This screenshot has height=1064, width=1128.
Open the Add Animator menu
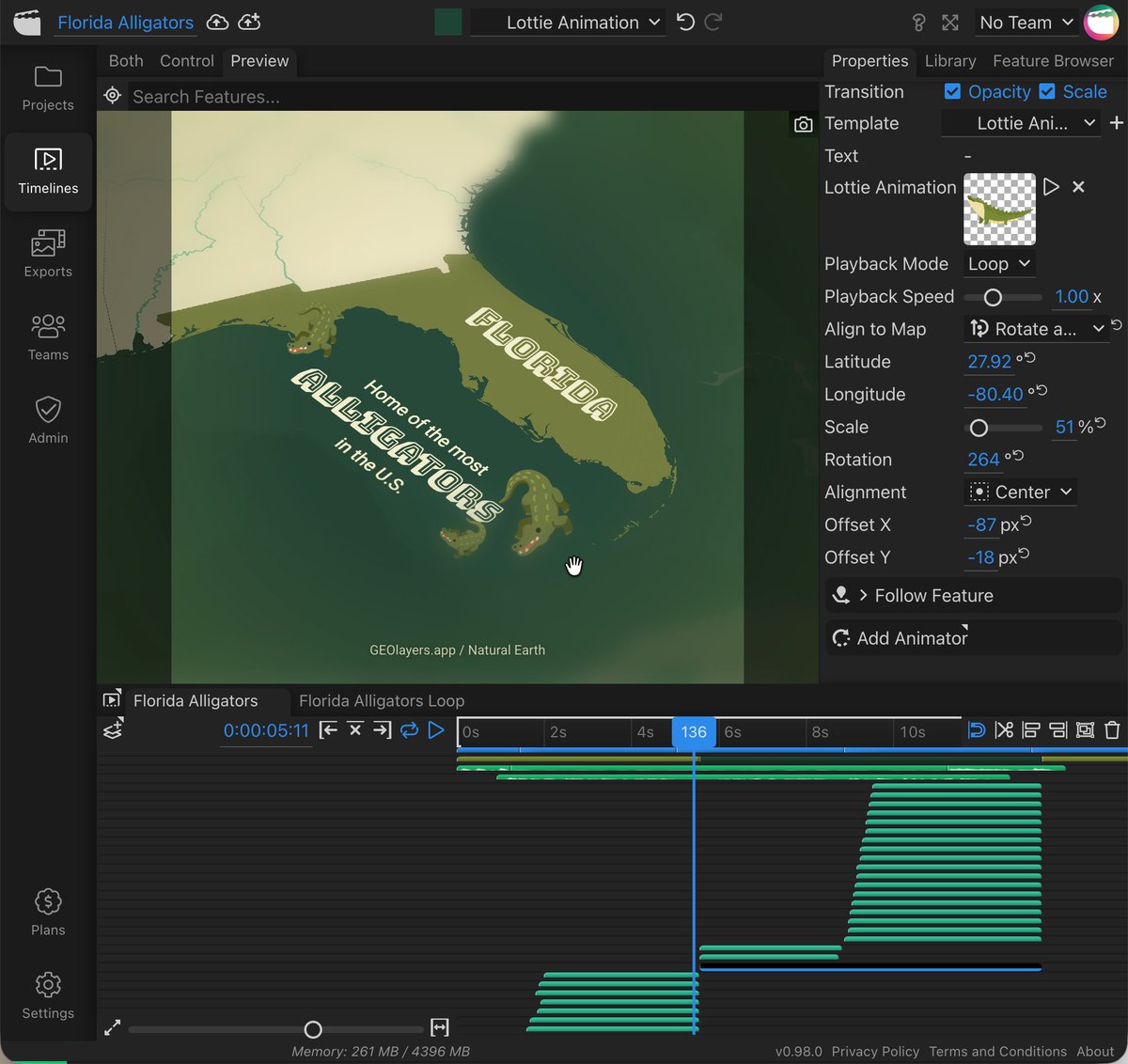[973, 638]
